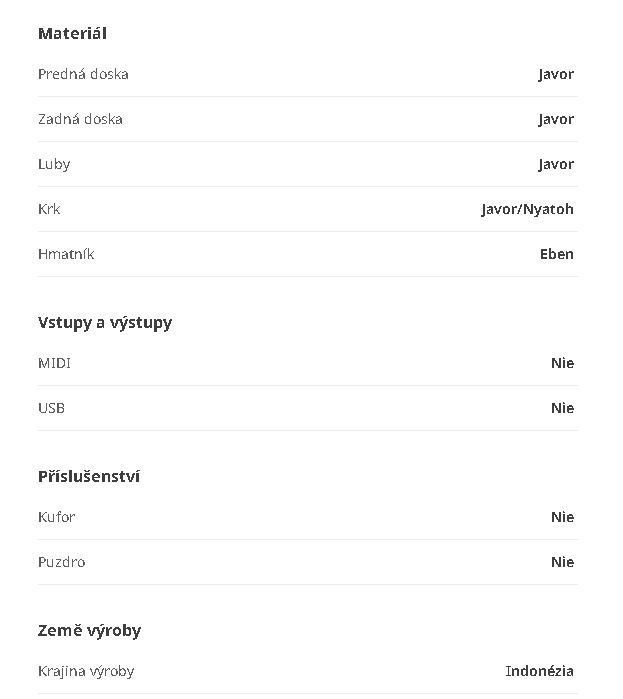Select the Krajina výroby label

[x=86, y=671]
